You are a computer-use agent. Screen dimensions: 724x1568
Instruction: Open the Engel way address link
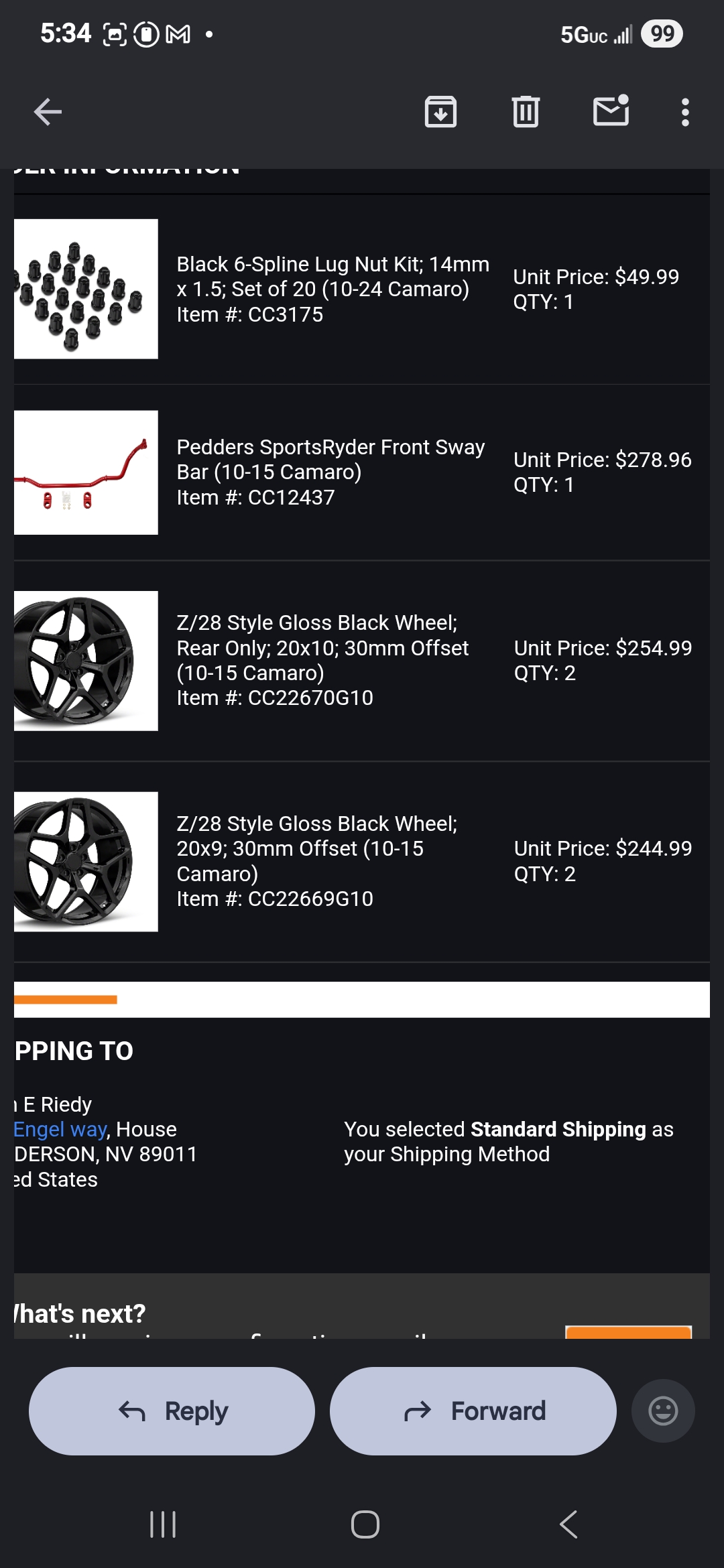point(60,1129)
